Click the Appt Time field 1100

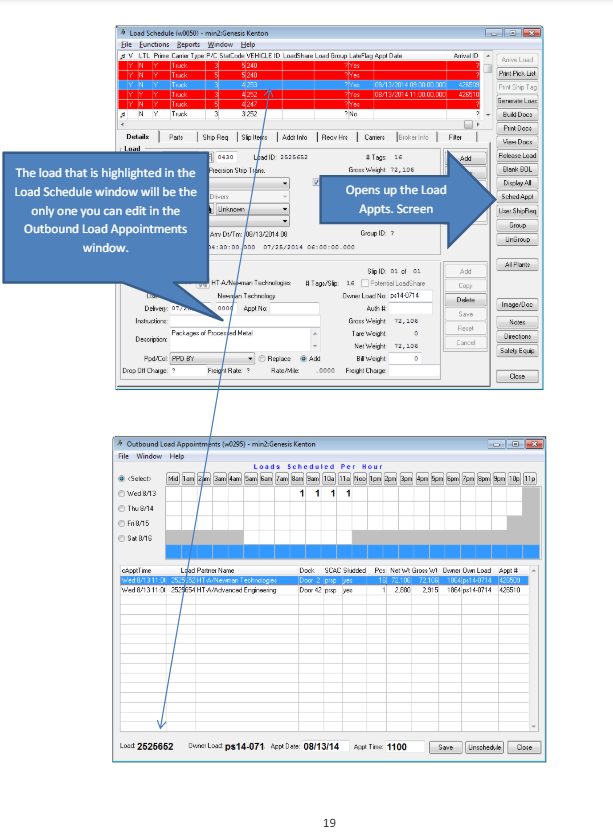coord(405,746)
